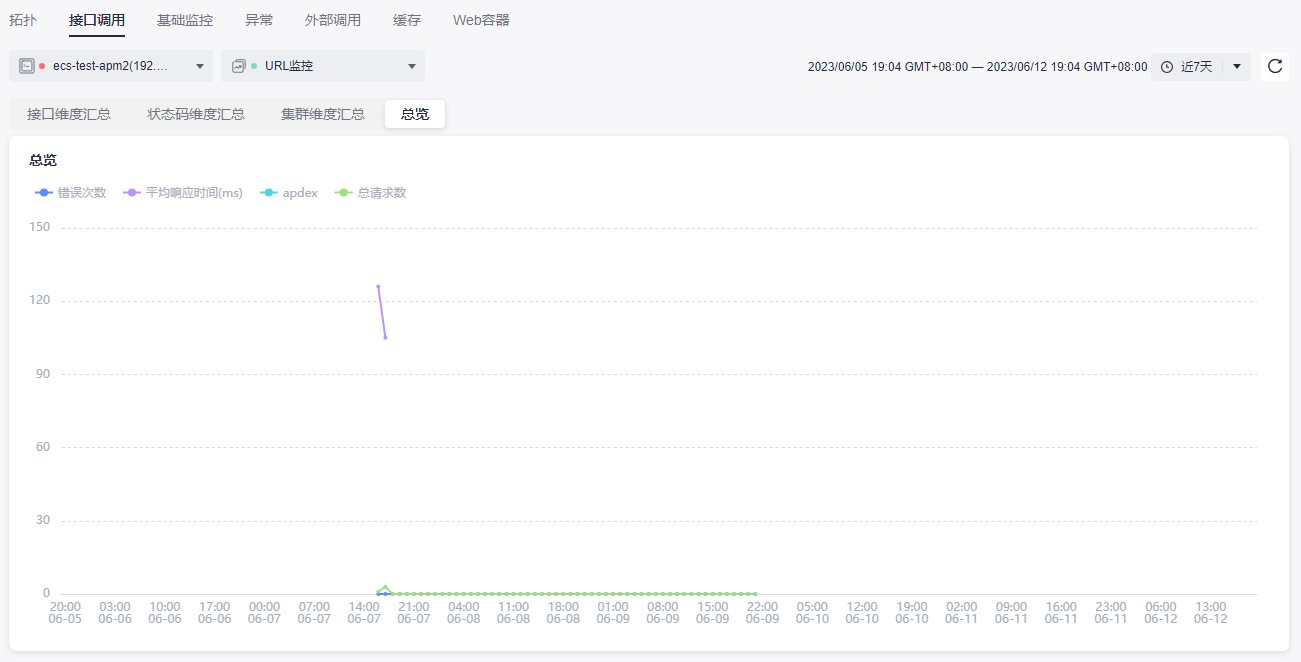Go to the 异常 tab
The width and height of the screenshot is (1301, 662).
[x=259, y=20]
